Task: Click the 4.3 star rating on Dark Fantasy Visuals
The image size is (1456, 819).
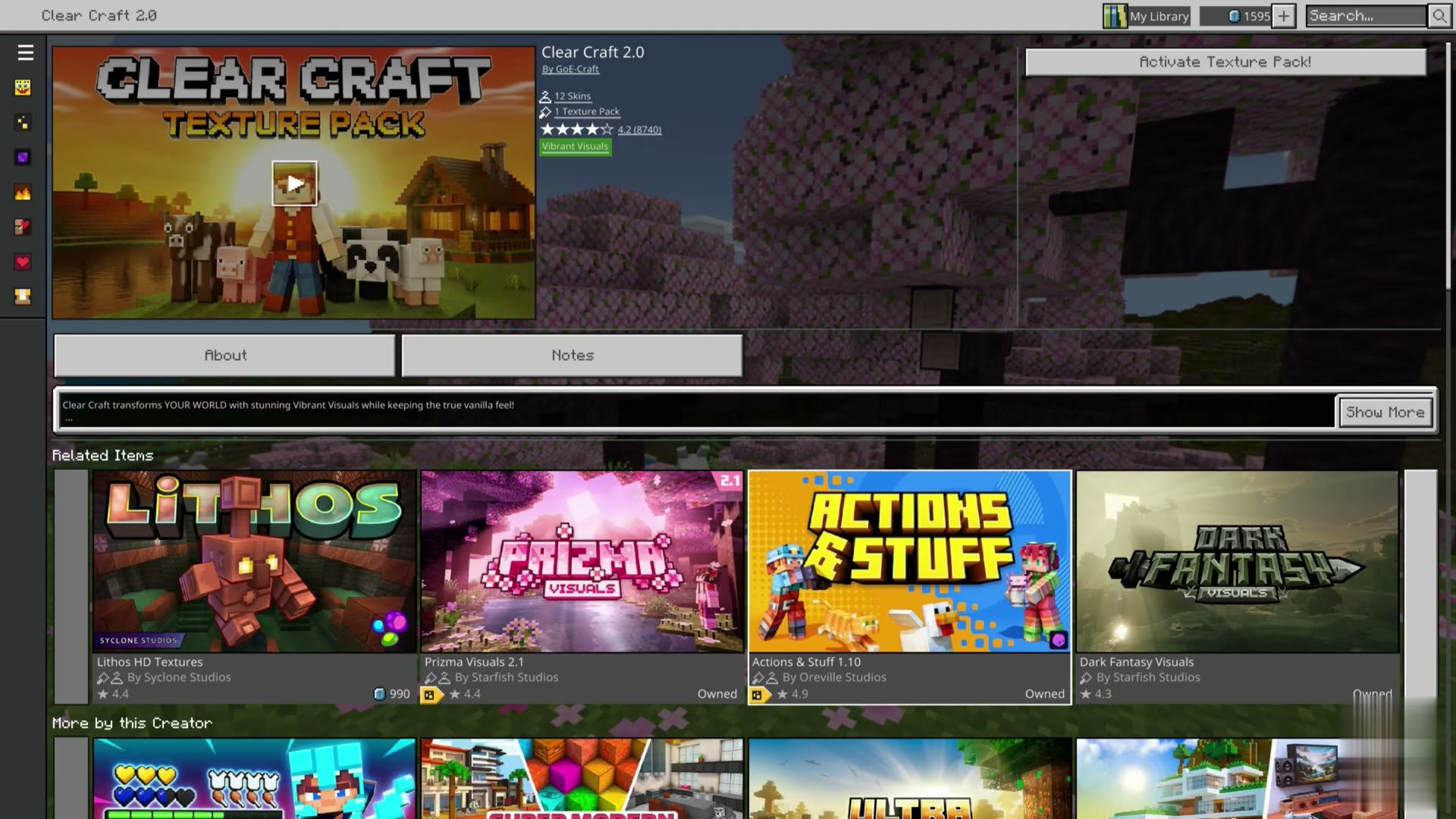Action: [x=1095, y=694]
